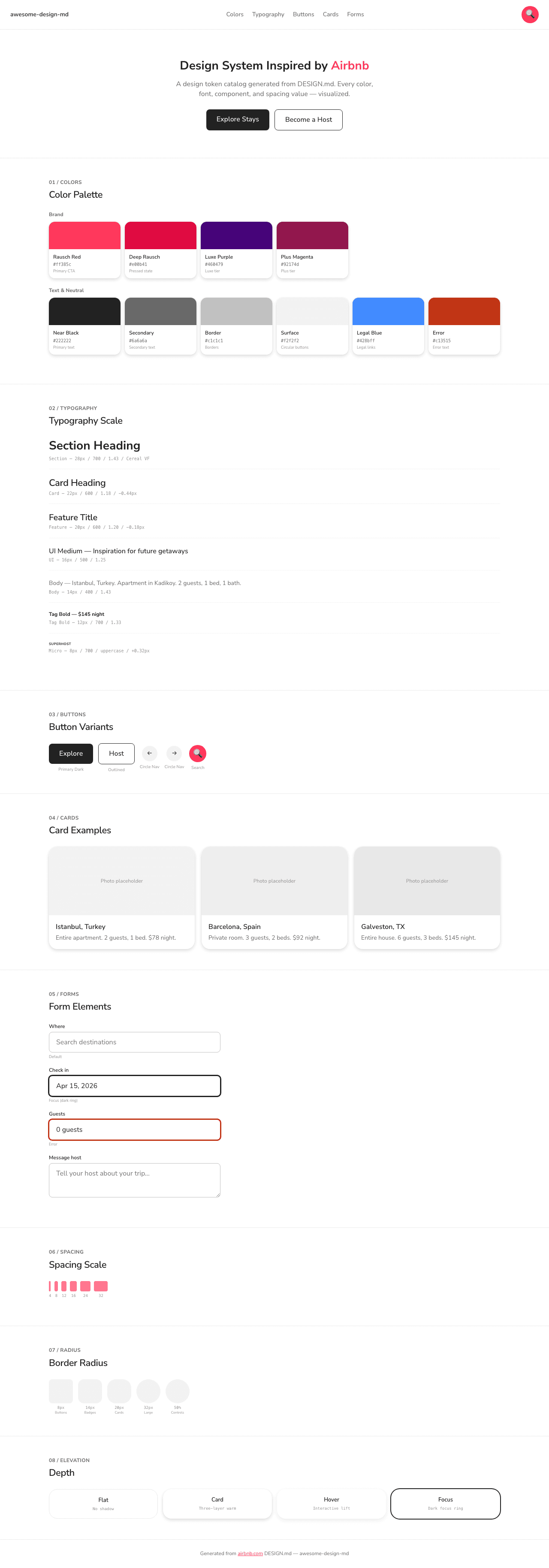
Task: Select the Rausch Red color swatch
Action: 84,250
